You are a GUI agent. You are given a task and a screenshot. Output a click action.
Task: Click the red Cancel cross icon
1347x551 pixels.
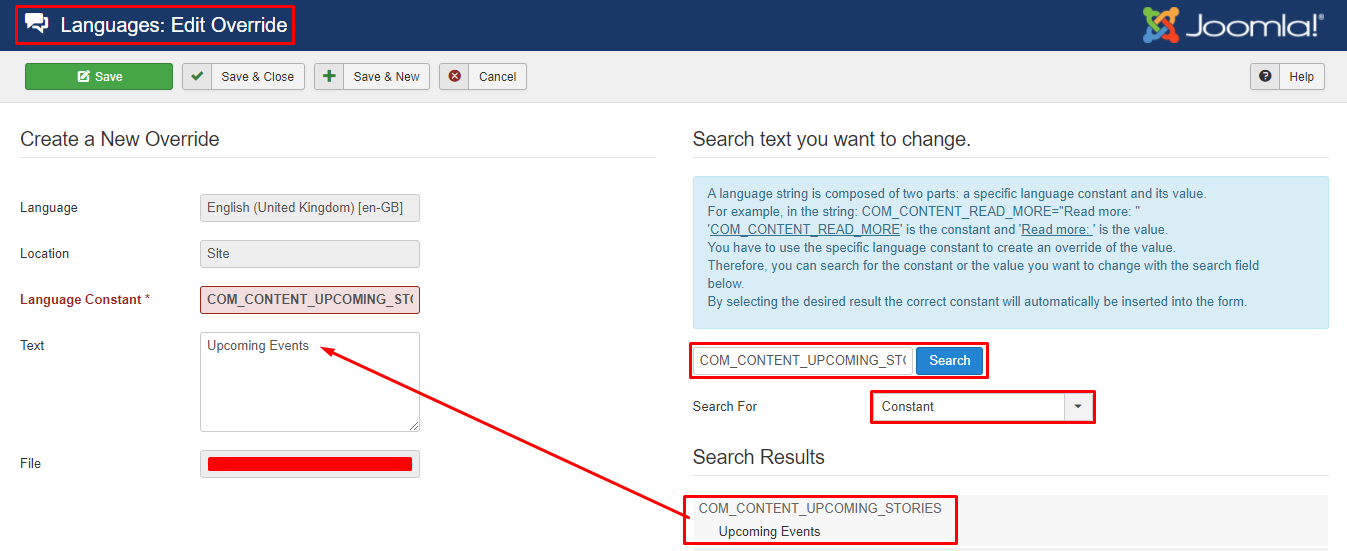(455, 77)
